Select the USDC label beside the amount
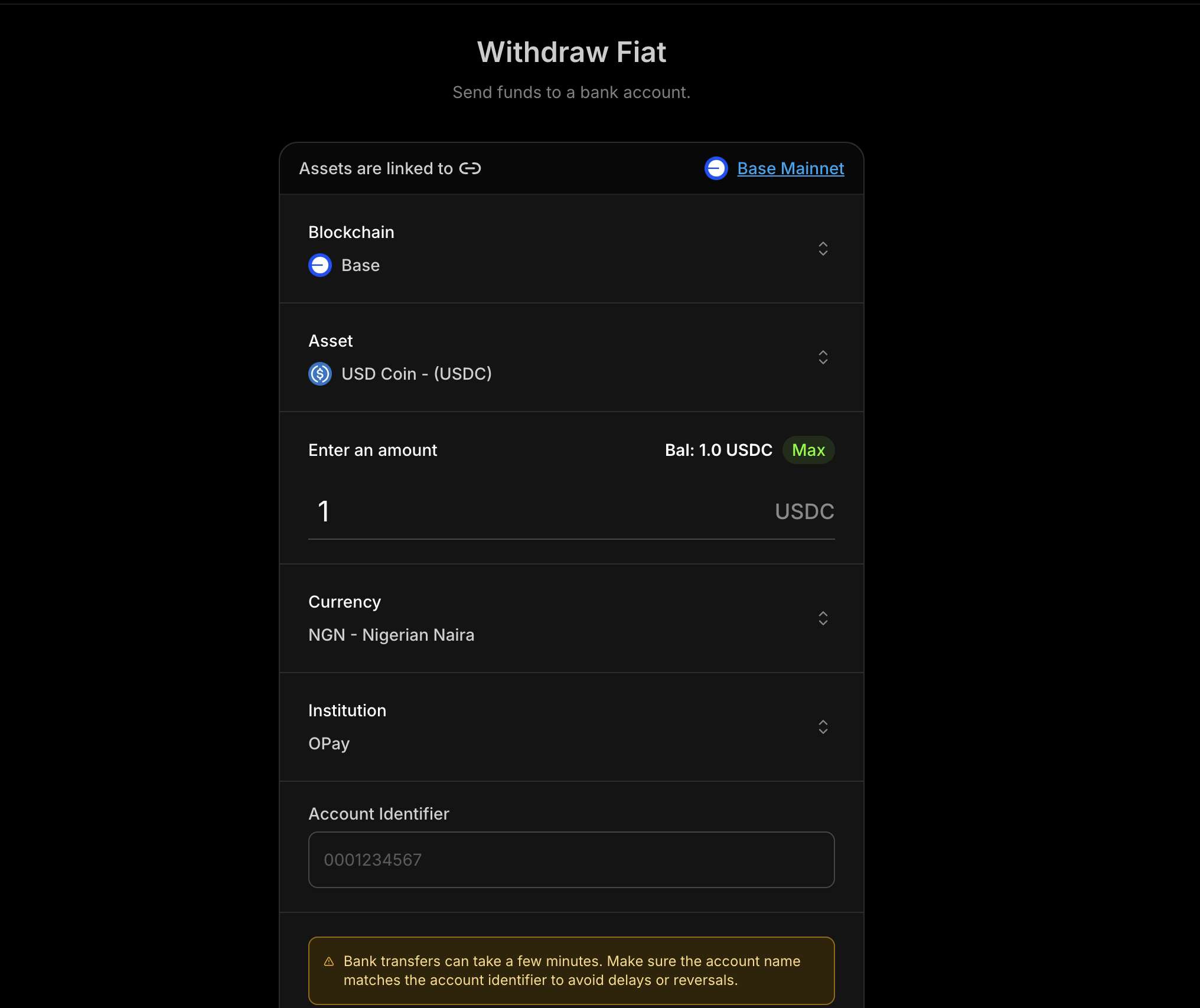 coord(804,511)
